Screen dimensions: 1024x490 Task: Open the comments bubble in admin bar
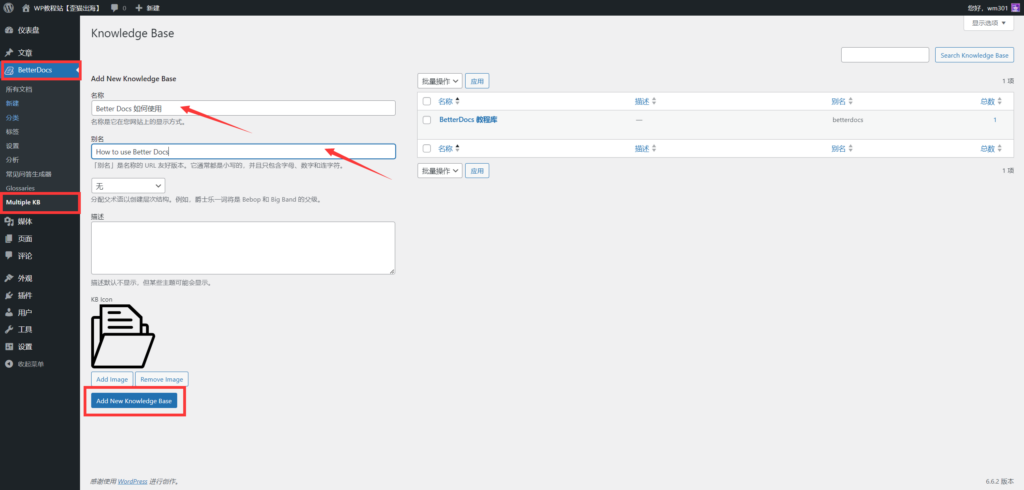[x=114, y=8]
